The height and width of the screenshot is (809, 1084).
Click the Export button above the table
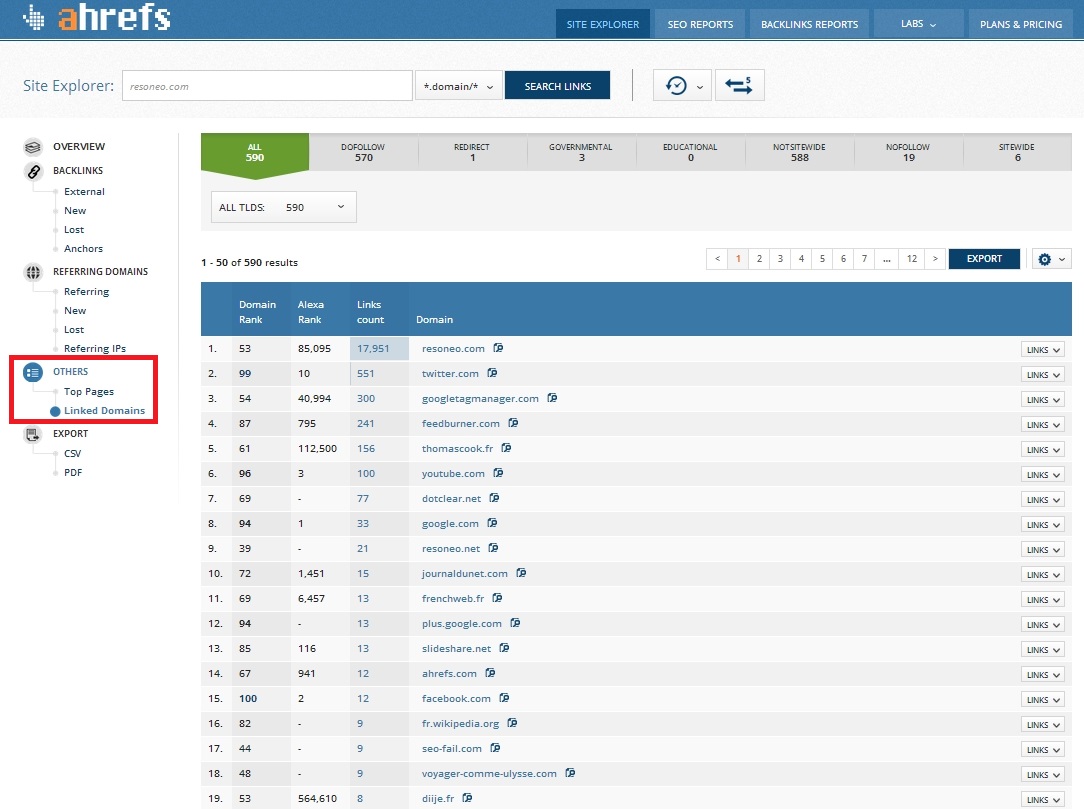coord(984,259)
